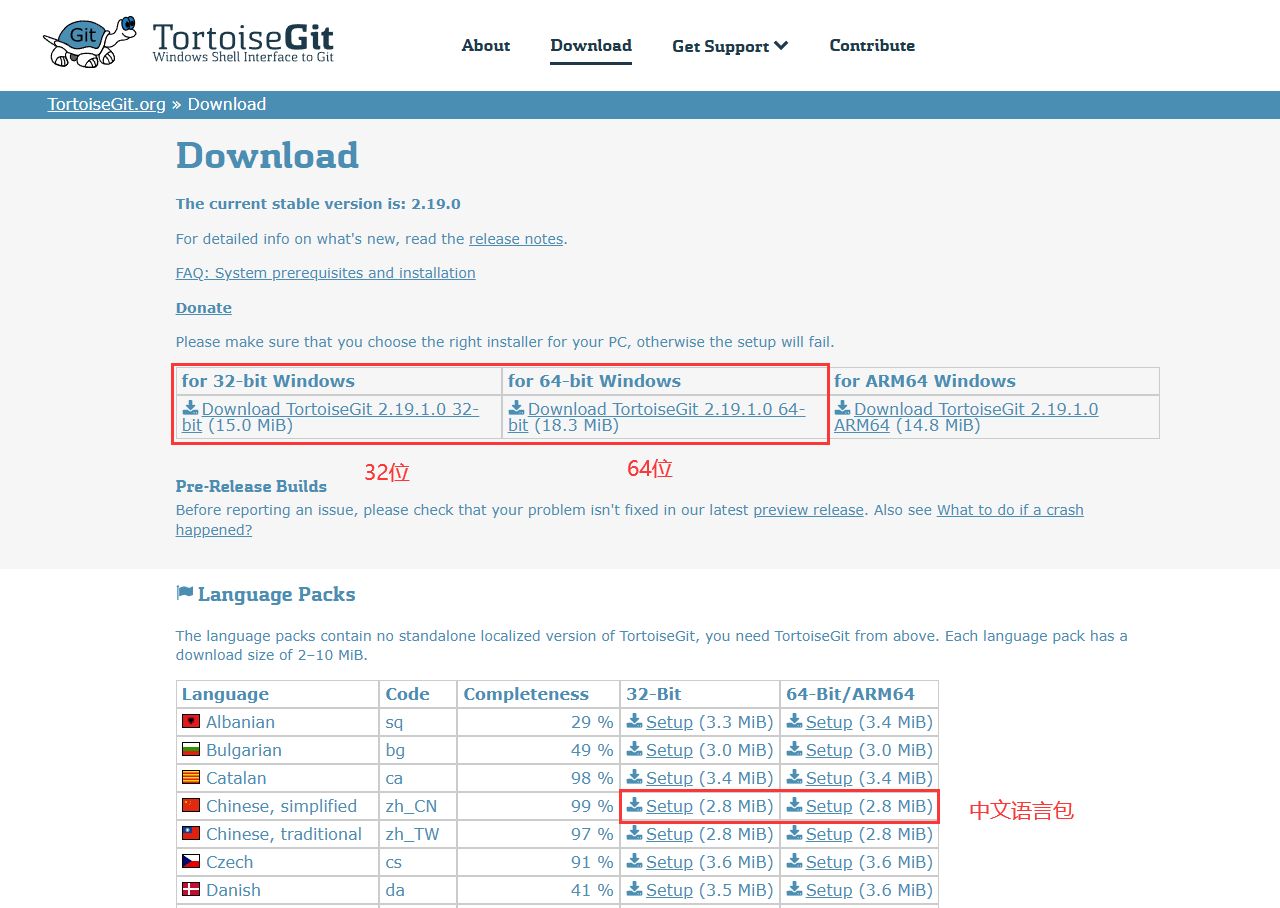
Task: Go to the Download nav item
Action: click(x=591, y=45)
